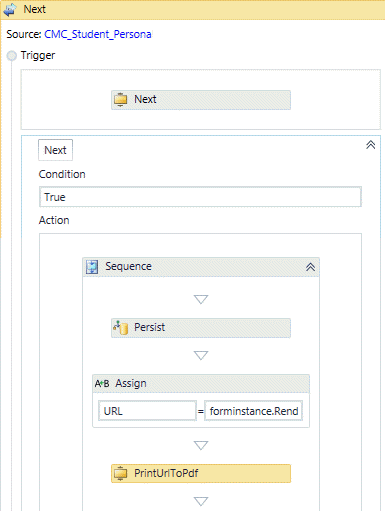The height and width of the screenshot is (511, 385).
Task: Click the Persist database icon
Action: tap(121, 327)
